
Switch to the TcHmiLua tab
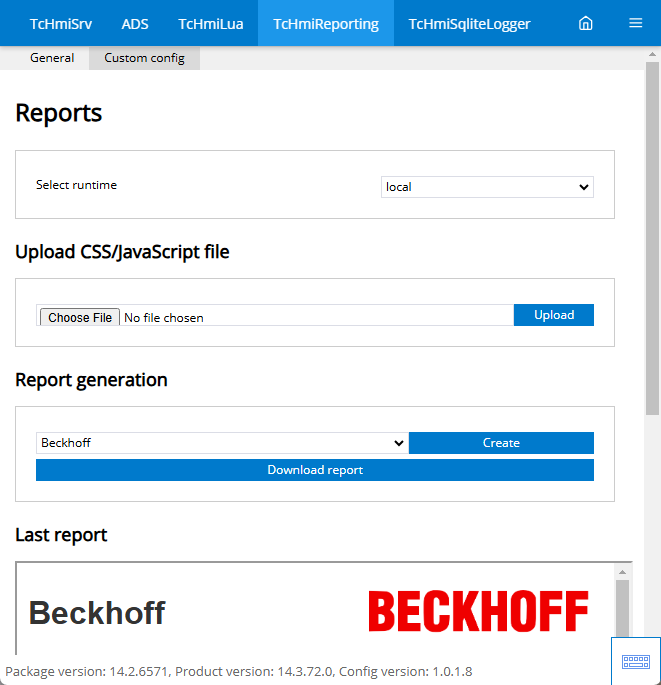[x=211, y=24]
